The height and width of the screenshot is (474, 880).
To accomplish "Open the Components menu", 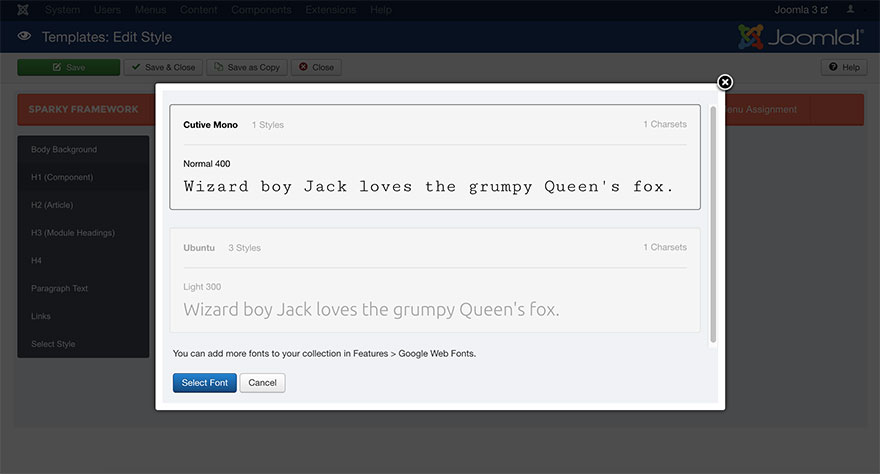I will pos(261,10).
